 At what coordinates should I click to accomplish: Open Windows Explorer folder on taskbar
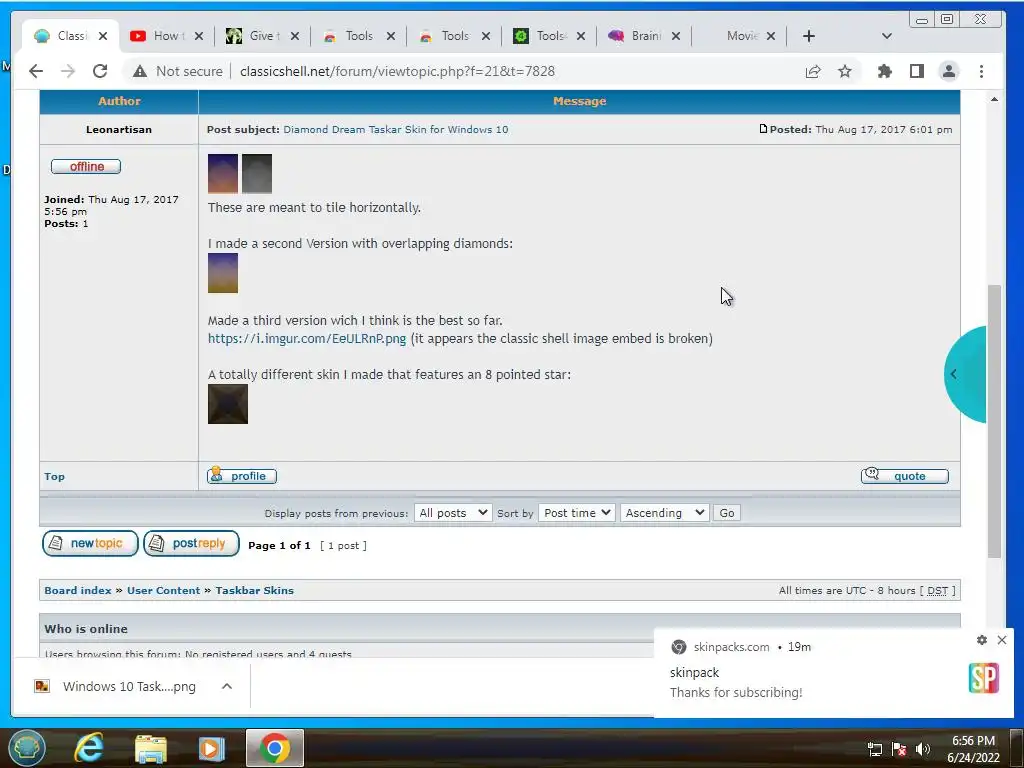coord(150,748)
